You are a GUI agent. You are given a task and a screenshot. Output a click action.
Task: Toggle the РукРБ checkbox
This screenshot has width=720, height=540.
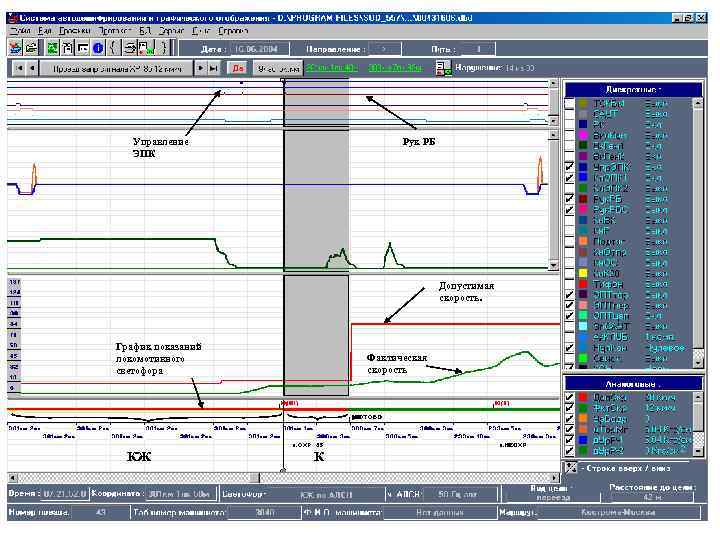(x=569, y=198)
